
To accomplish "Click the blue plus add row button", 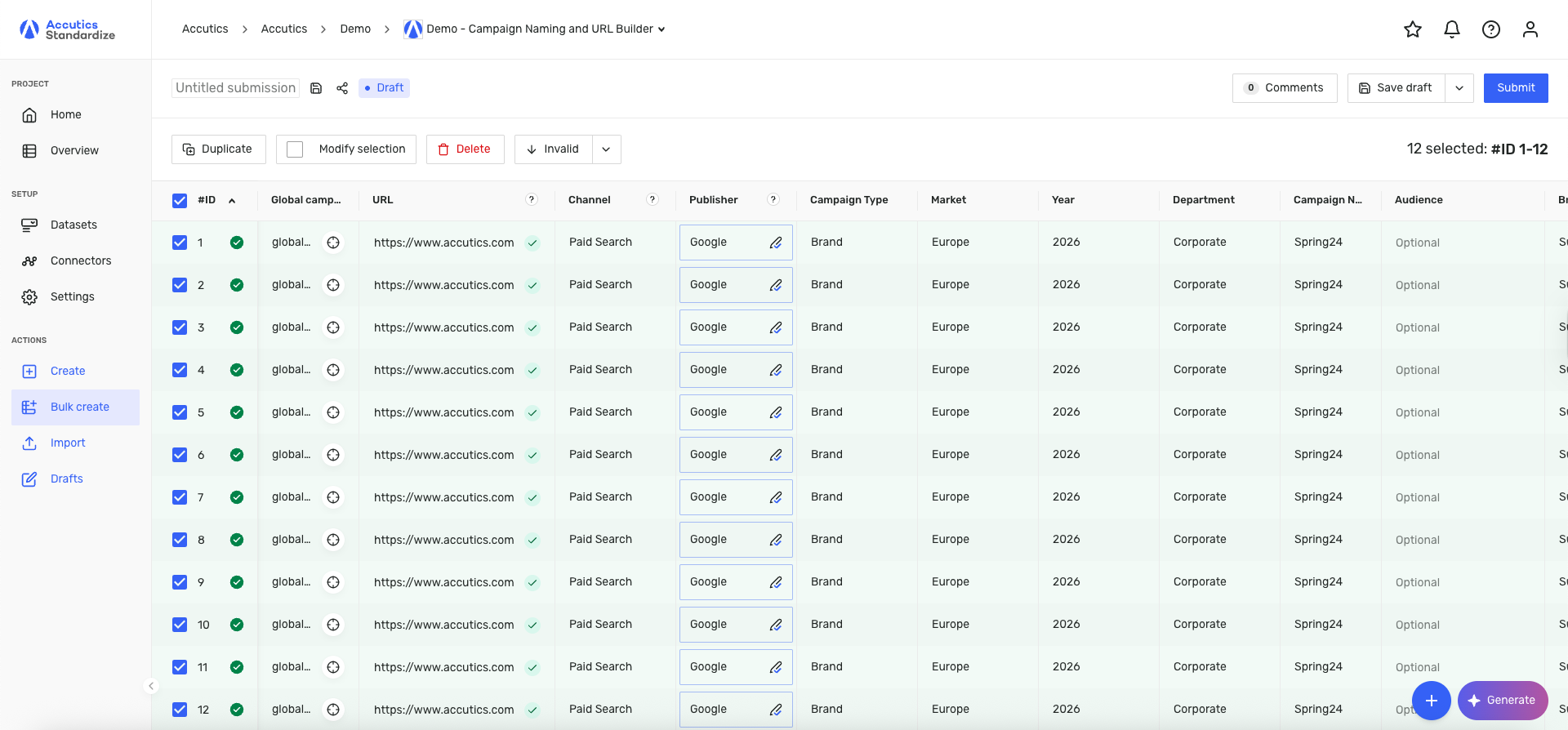I will 1432,701.
